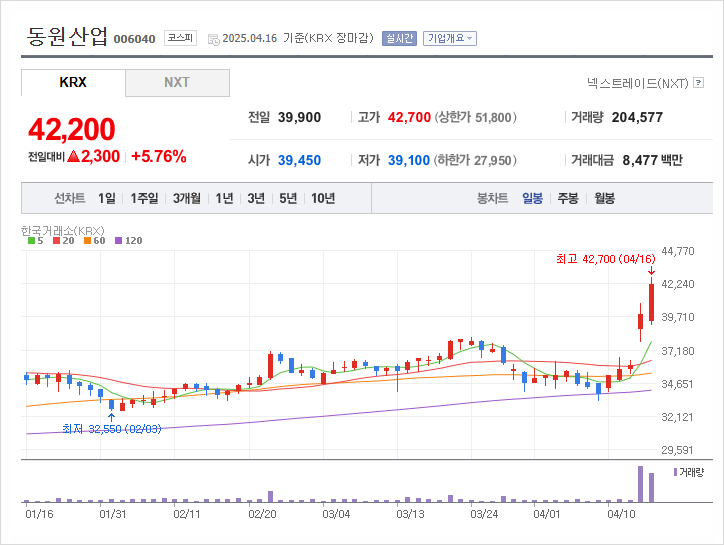This screenshot has height=545, width=724.
Task: Click the 코스피 market label
Action: click(x=180, y=38)
